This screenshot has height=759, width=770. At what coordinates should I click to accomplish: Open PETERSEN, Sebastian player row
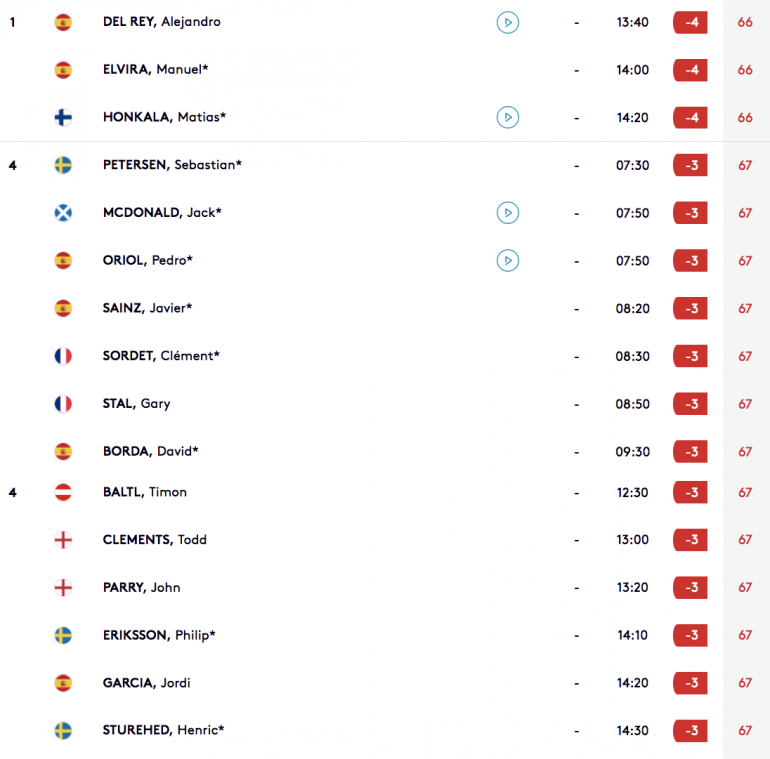pyautogui.click(x=385, y=165)
